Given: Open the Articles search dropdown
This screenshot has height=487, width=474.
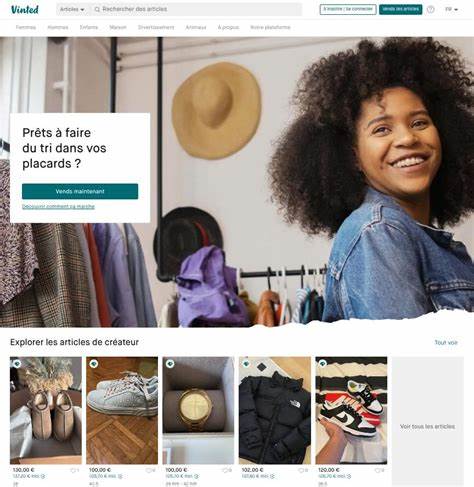Looking at the screenshot, I should point(72,9).
